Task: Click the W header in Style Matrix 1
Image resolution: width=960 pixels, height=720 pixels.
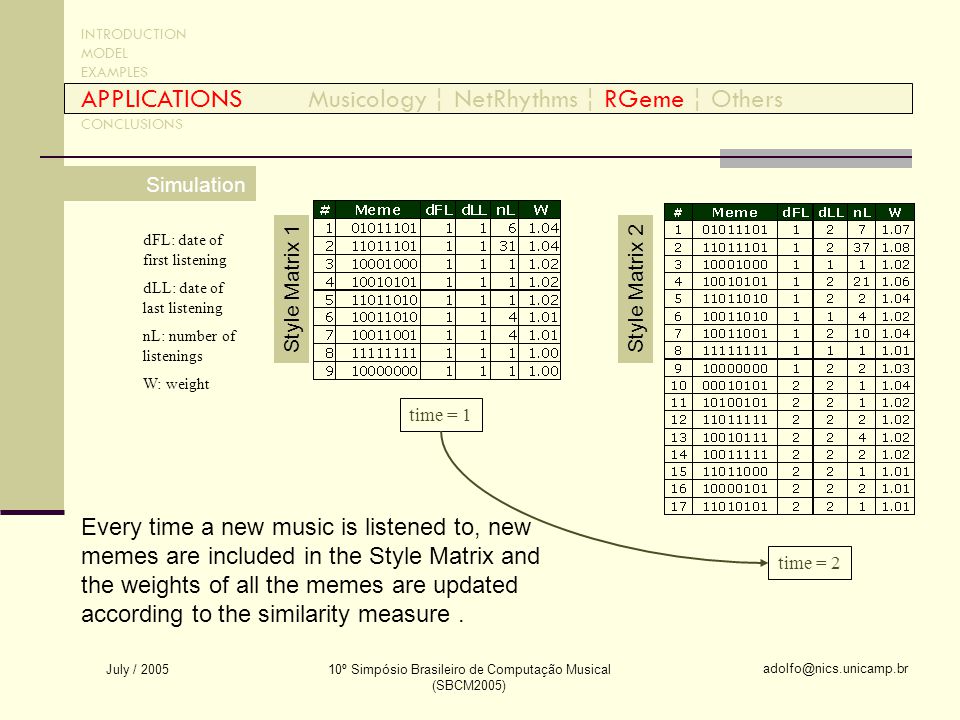Action: tap(540, 210)
